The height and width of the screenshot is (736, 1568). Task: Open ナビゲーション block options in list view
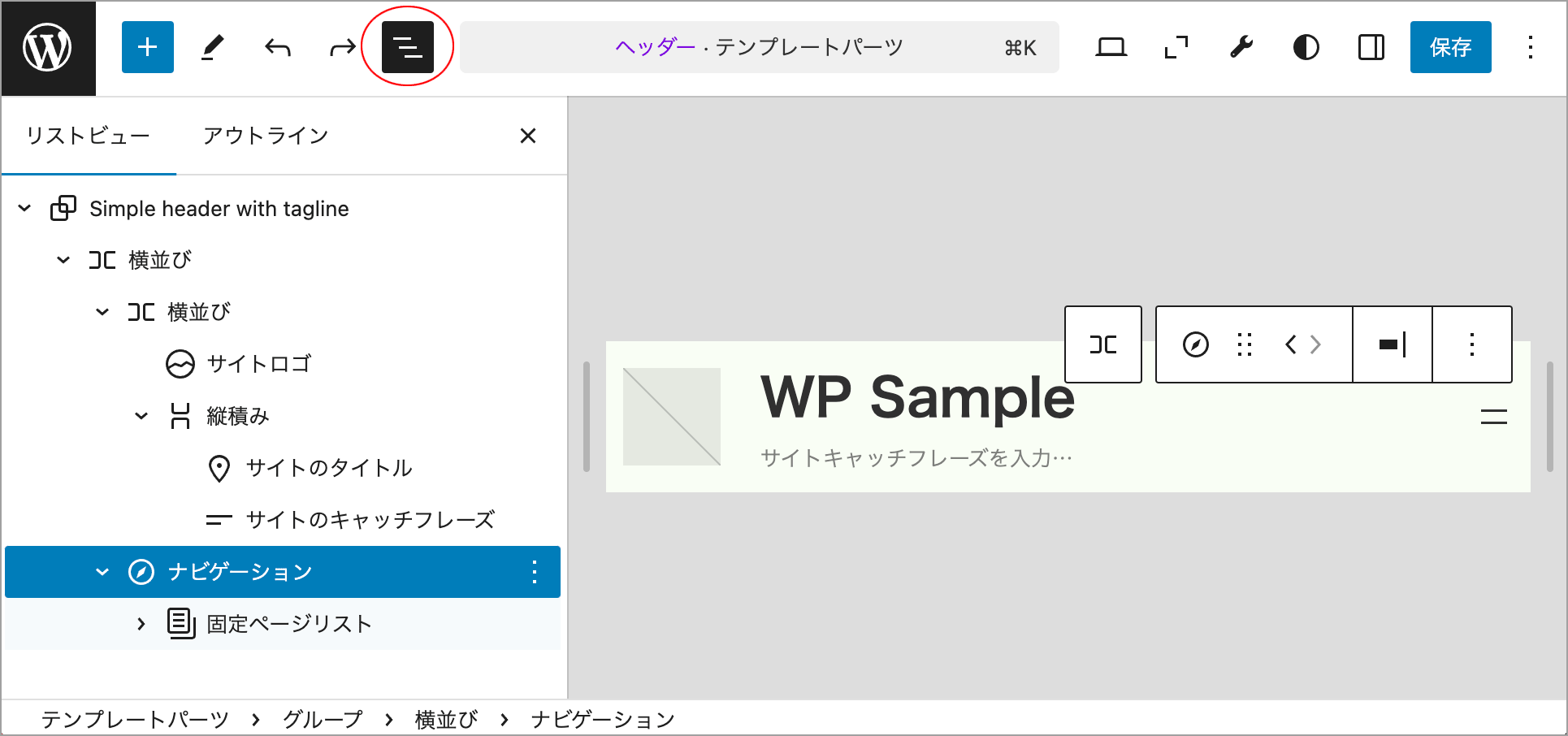point(534,572)
